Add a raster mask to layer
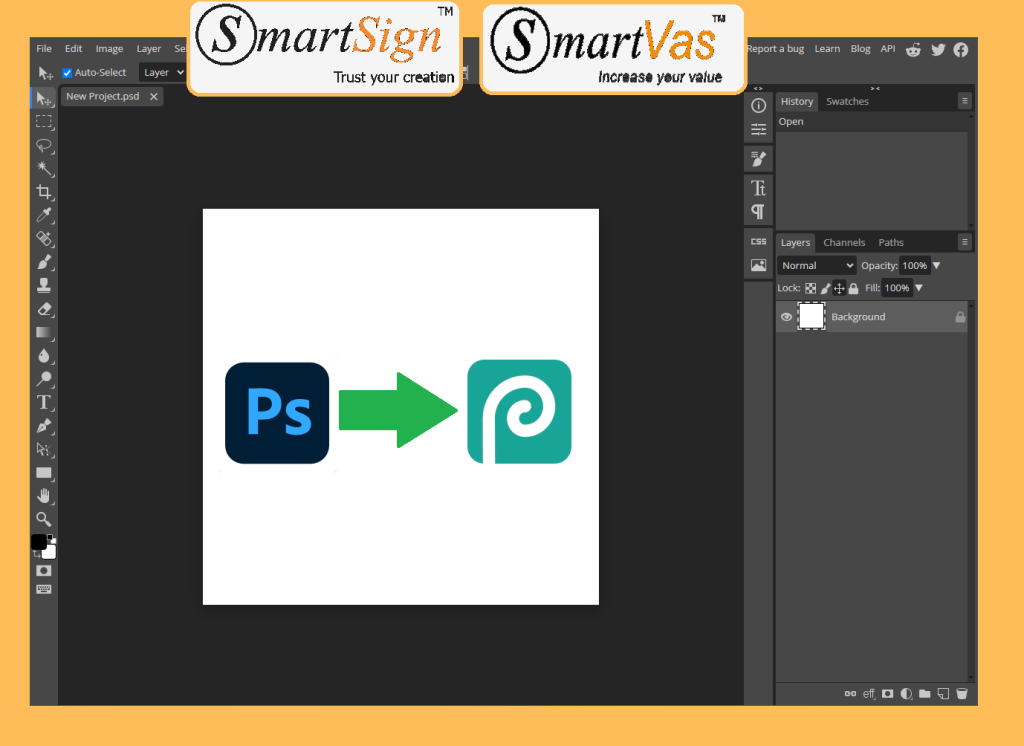This screenshot has height=746, width=1024. point(888,694)
